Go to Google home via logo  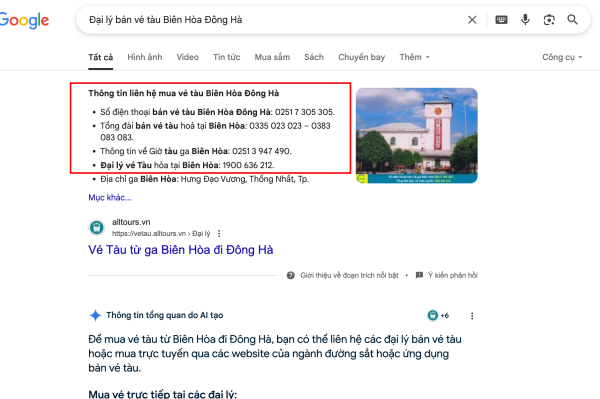coord(24,20)
